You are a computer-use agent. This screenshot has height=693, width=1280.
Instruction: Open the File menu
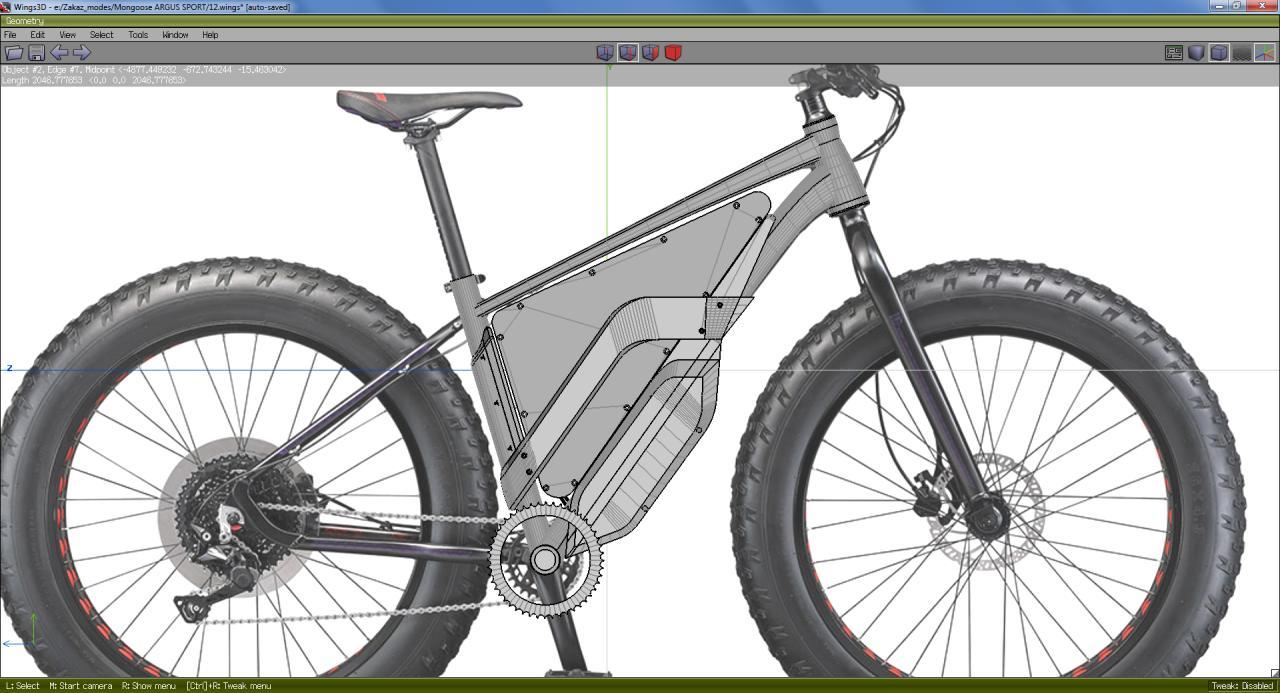point(10,35)
